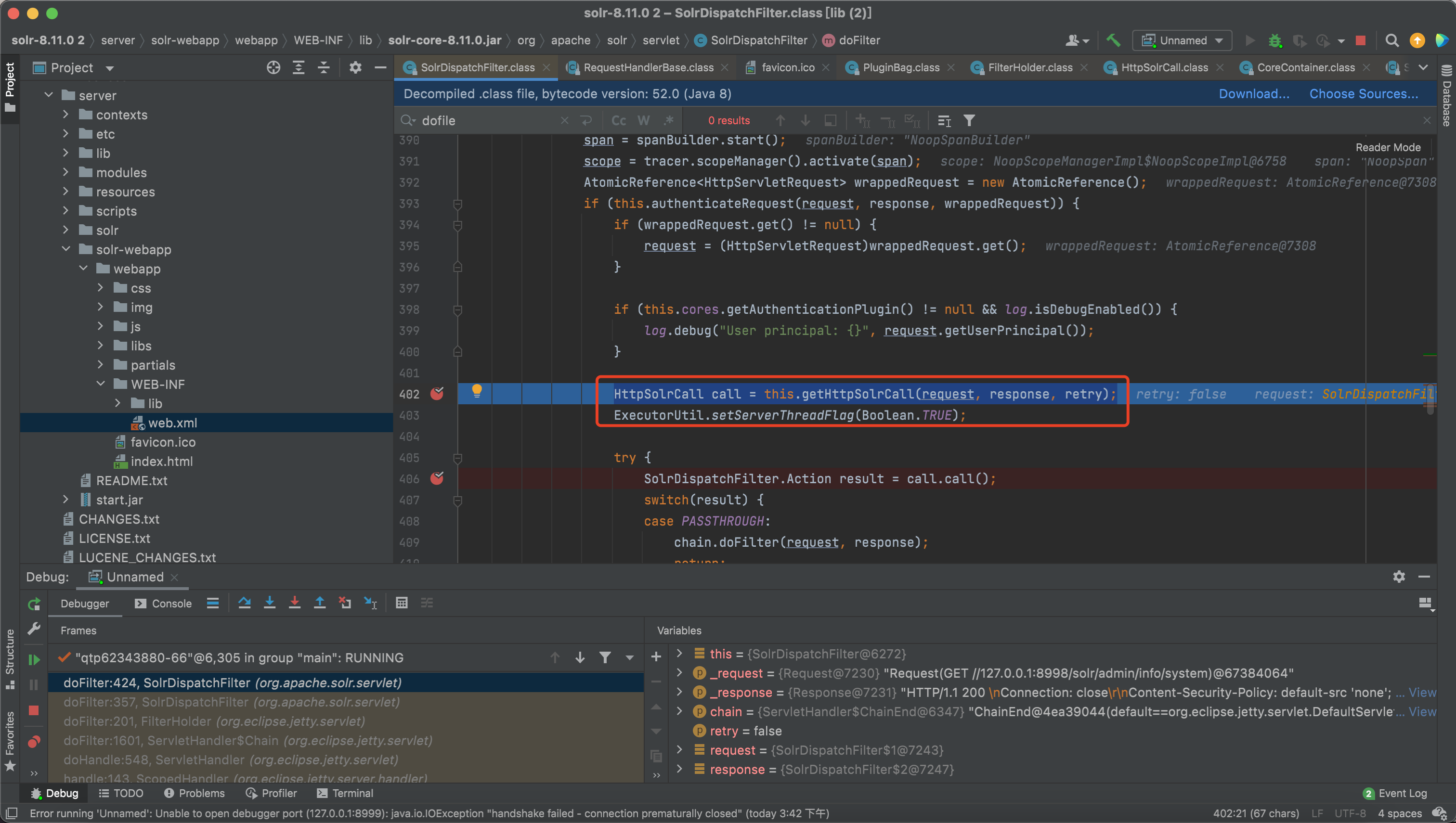The height and width of the screenshot is (823, 1456).
Task: Click the Search Everywhere magnifier
Action: [x=1392, y=40]
